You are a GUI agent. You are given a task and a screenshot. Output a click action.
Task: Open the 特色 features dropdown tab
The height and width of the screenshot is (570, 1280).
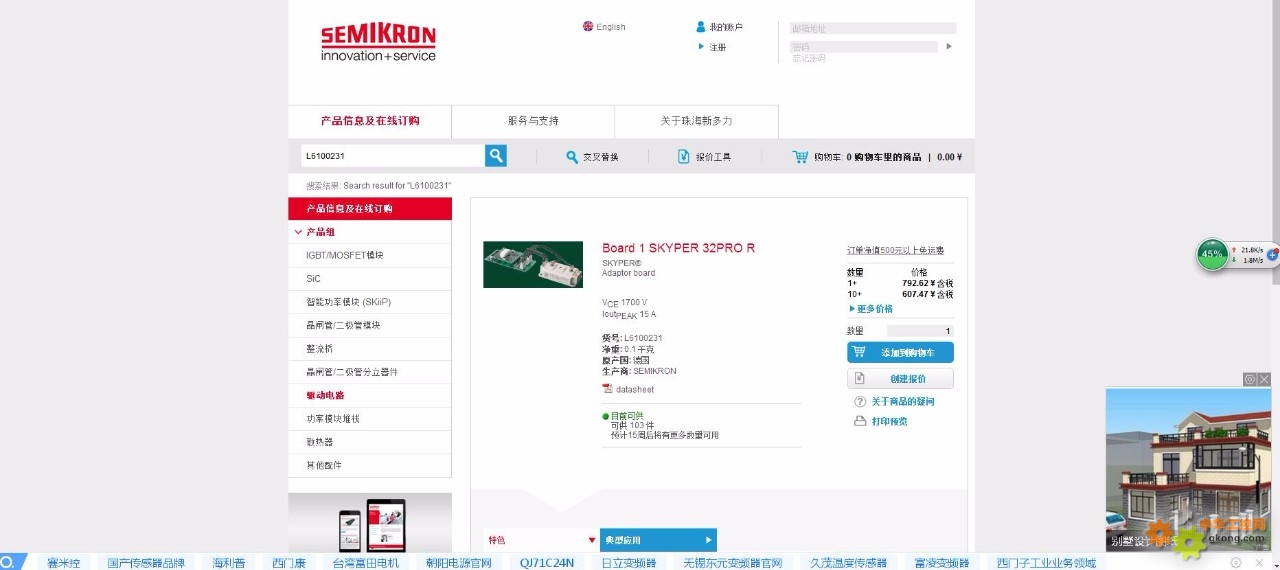[x=542, y=540]
